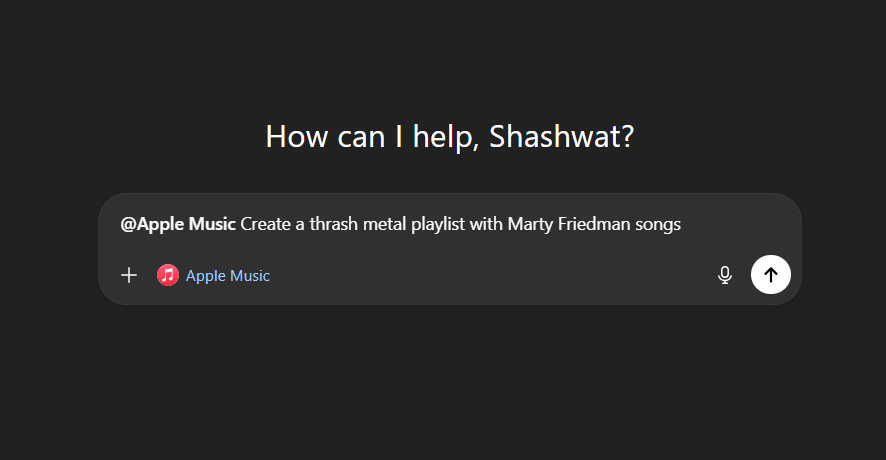Click the word "playlist" in the prompt
886x460 pixels.
(438, 224)
